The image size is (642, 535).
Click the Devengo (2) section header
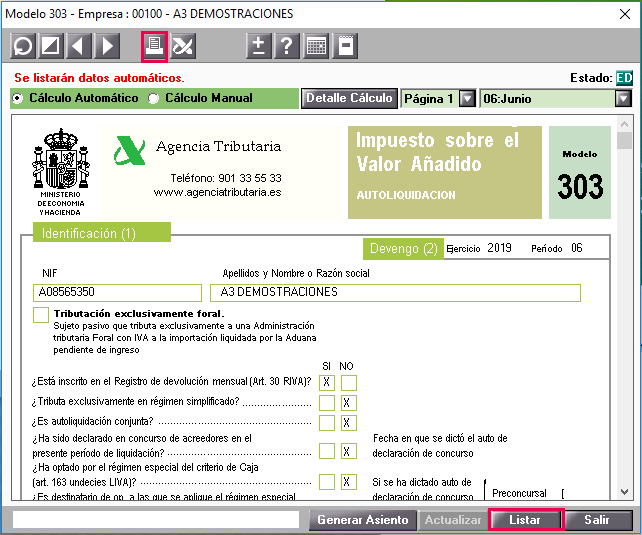(403, 249)
